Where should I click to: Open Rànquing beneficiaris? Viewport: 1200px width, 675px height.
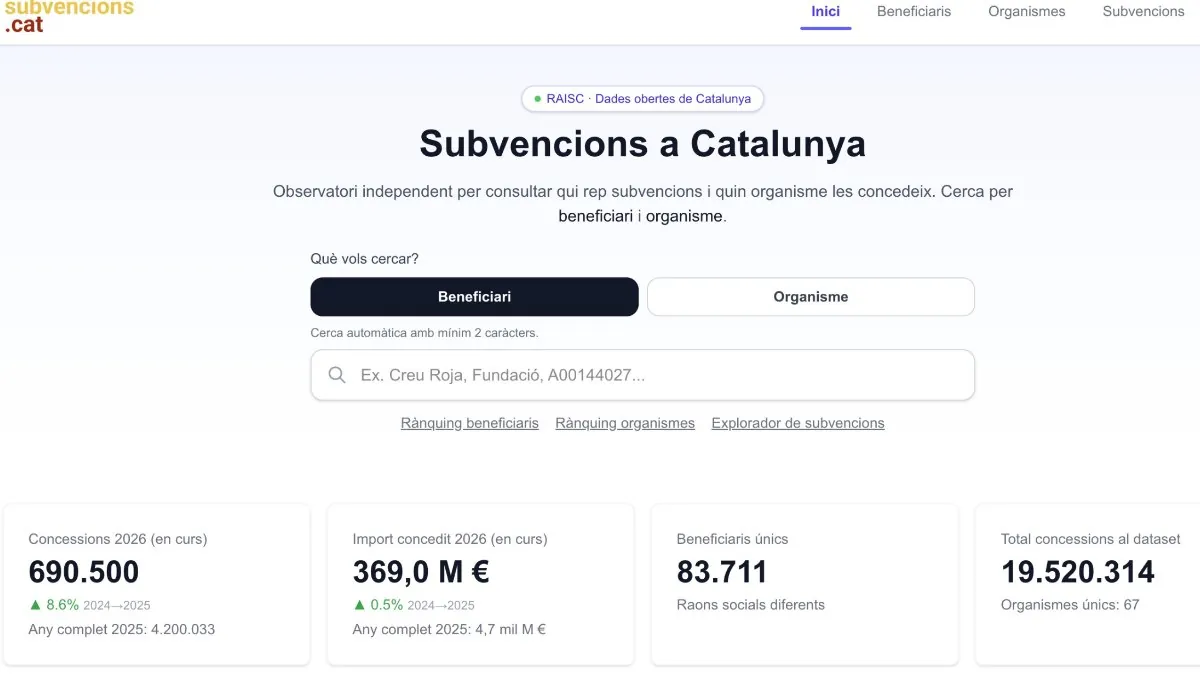tap(469, 423)
